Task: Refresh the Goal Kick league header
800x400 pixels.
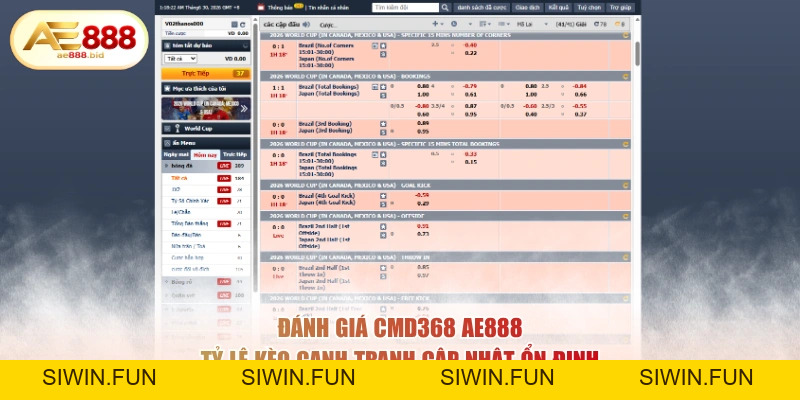Action: pyautogui.click(x=625, y=185)
